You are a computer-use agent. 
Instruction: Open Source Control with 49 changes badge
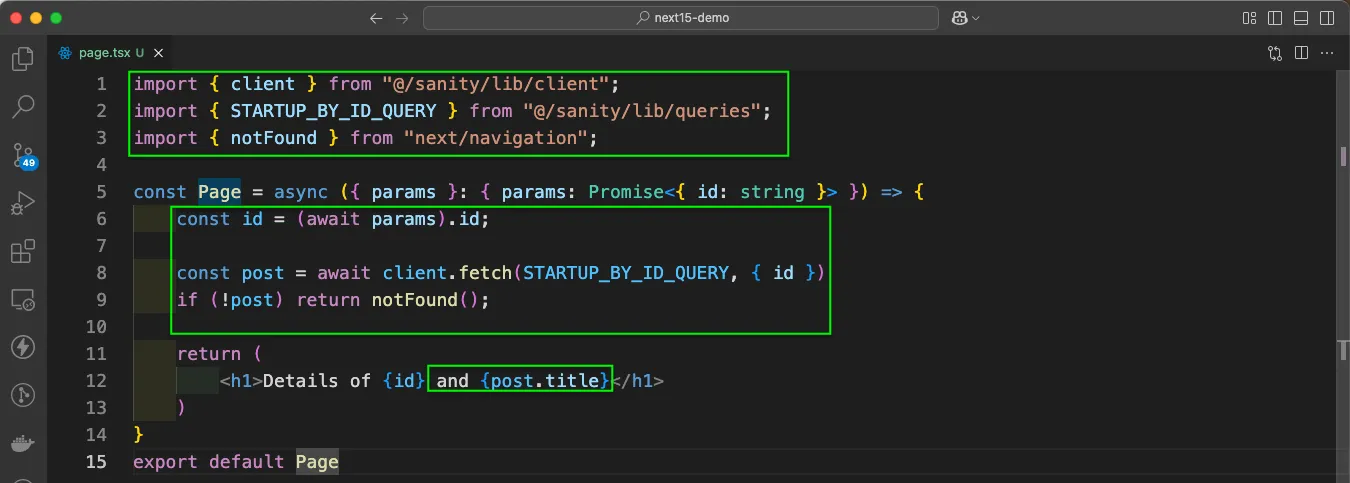pos(24,155)
